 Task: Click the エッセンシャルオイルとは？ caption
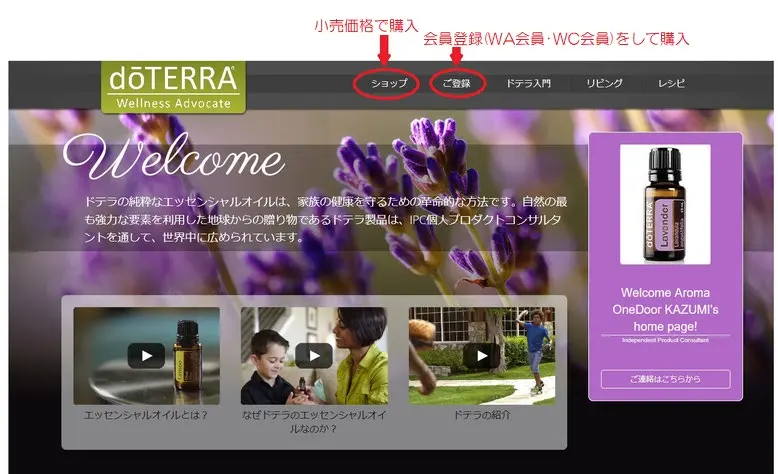[146, 415]
